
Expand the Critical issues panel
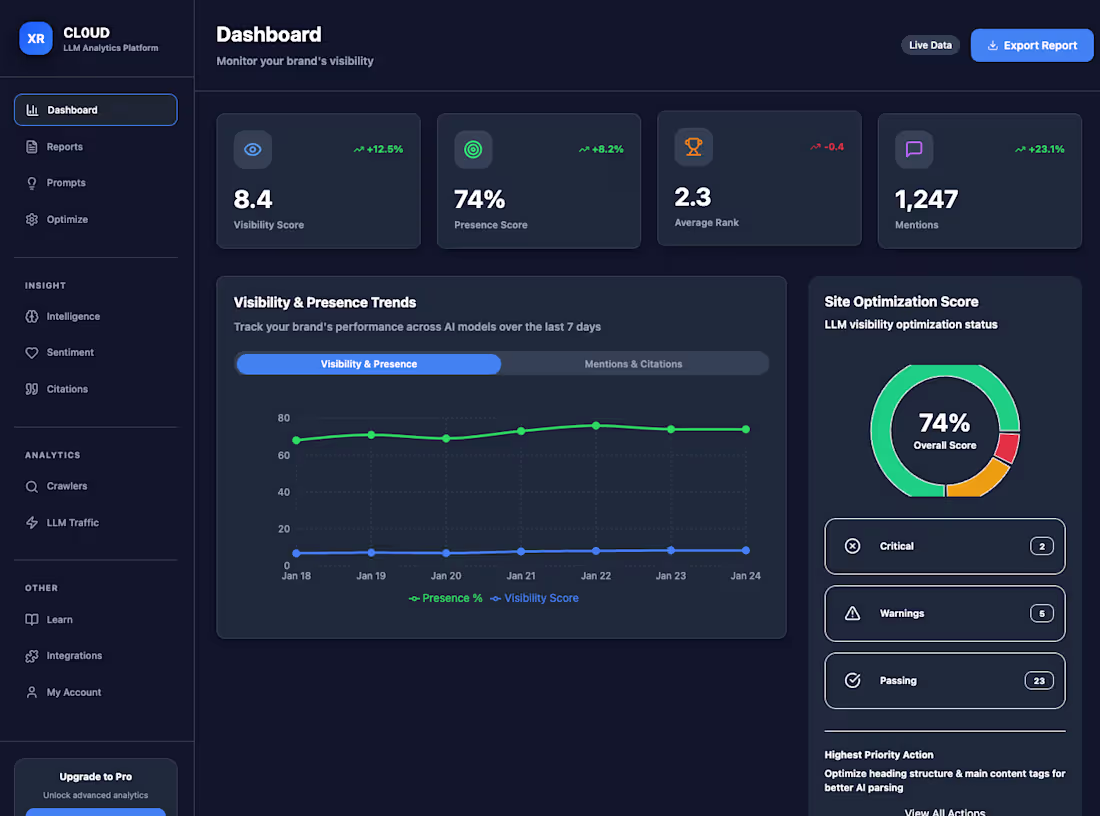pyautogui.click(x=944, y=546)
